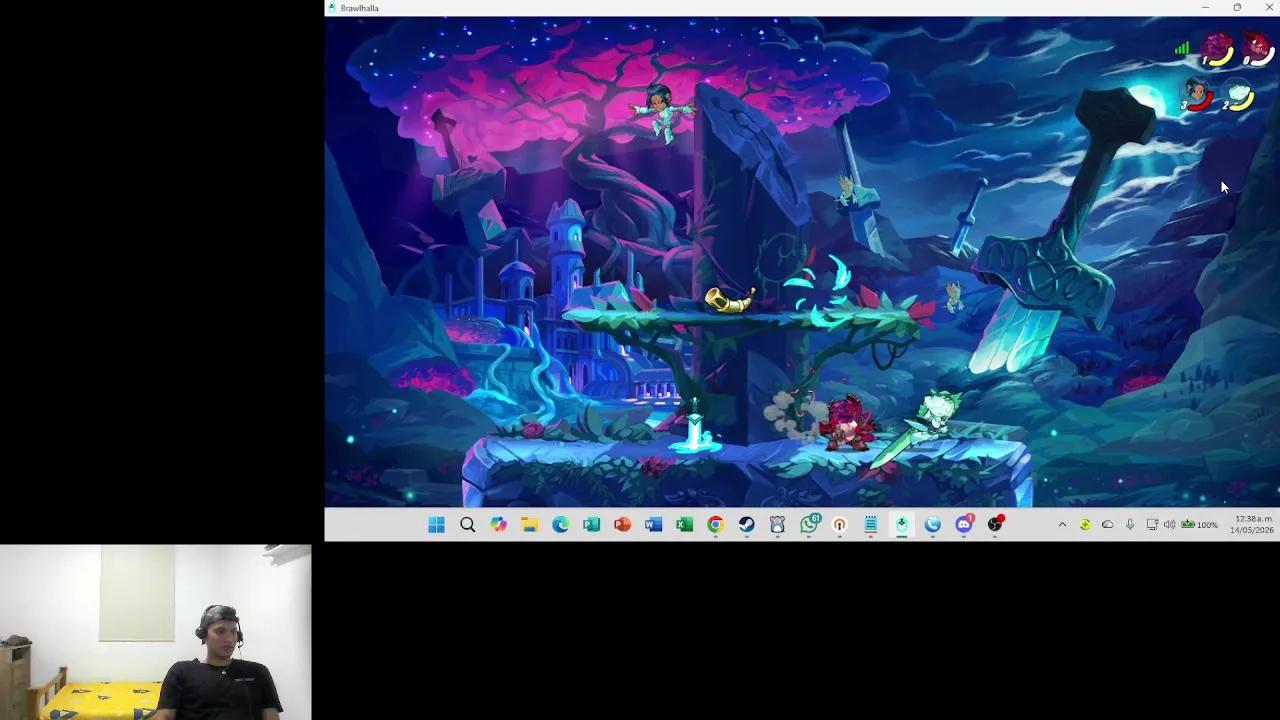Open WhatsApp with unread badge
The width and height of the screenshot is (1280, 720).
tap(809, 524)
